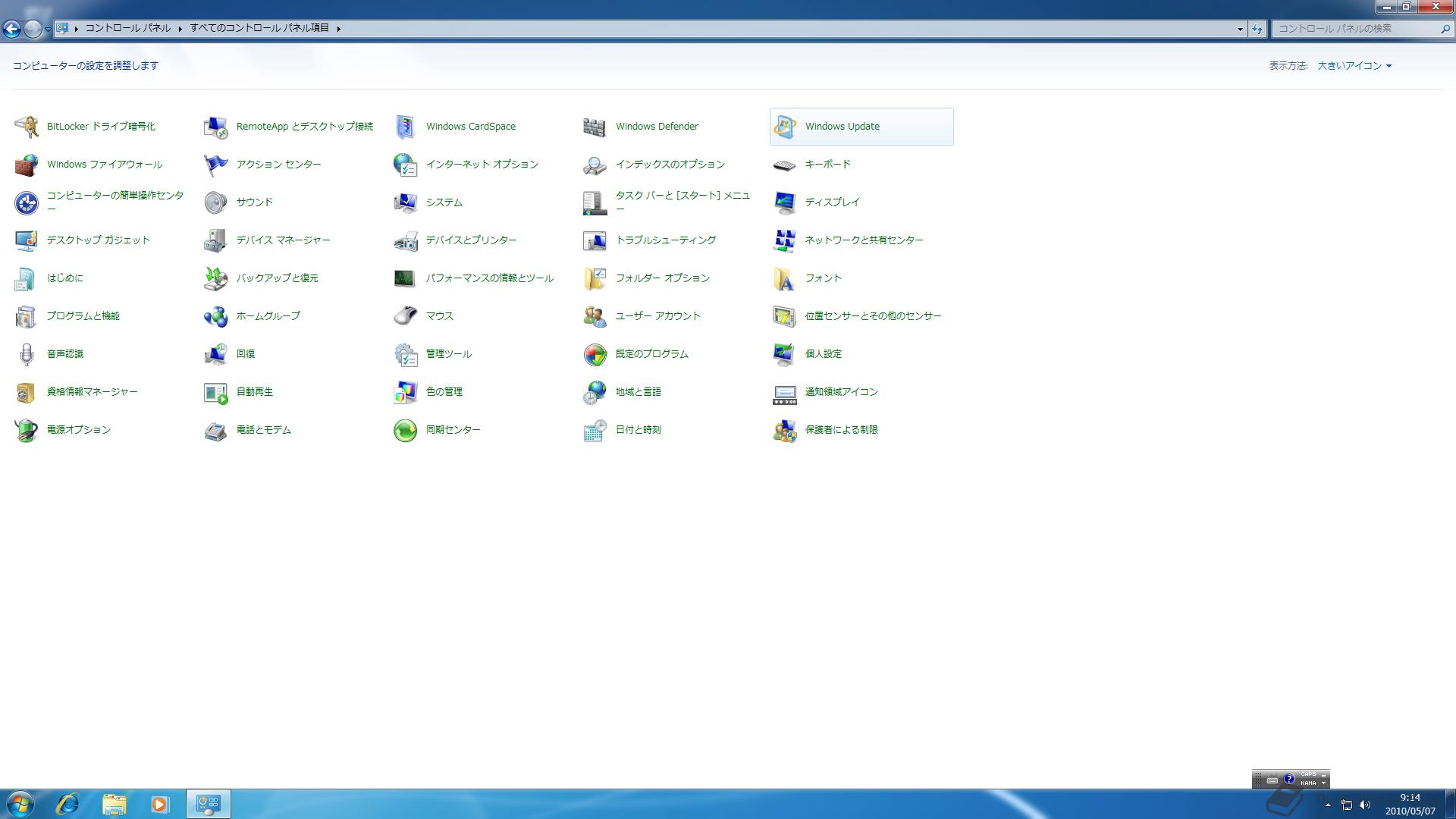Click the ディスプレイ icon
The height and width of the screenshot is (819, 1456).
785,202
